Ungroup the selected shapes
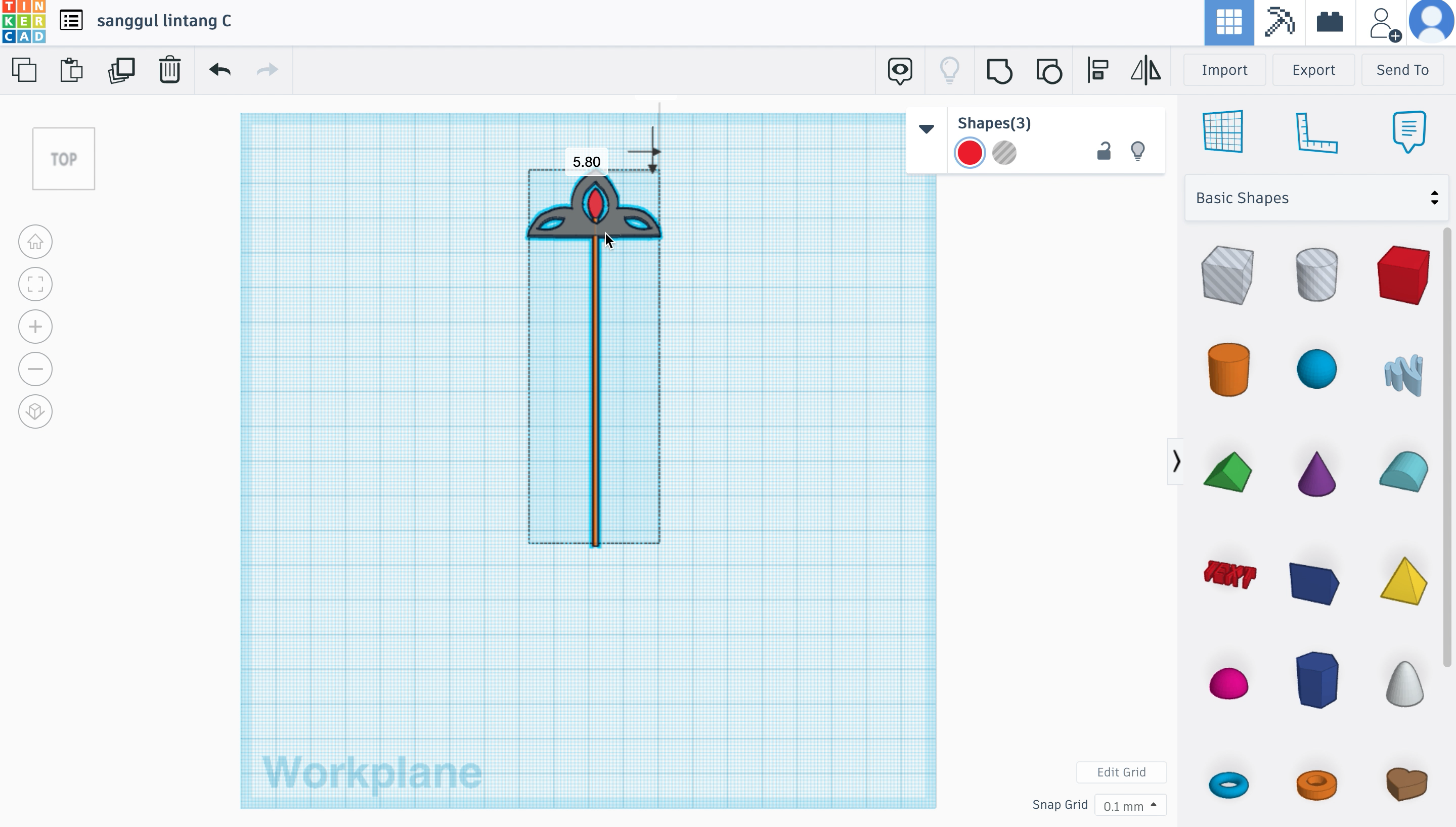Screen dimensions: 1456x827 [x=1049, y=71]
